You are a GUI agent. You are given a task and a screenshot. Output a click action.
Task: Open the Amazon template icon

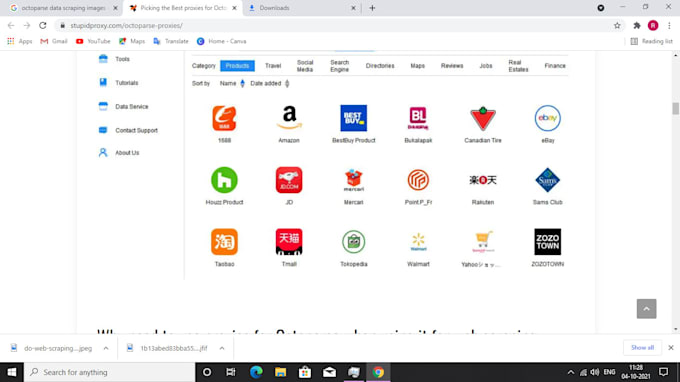[x=289, y=118]
